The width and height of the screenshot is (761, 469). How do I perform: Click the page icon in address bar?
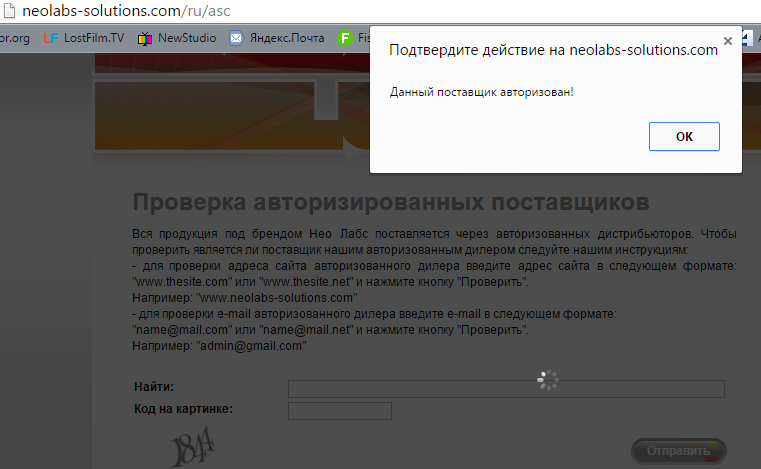[10, 10]
